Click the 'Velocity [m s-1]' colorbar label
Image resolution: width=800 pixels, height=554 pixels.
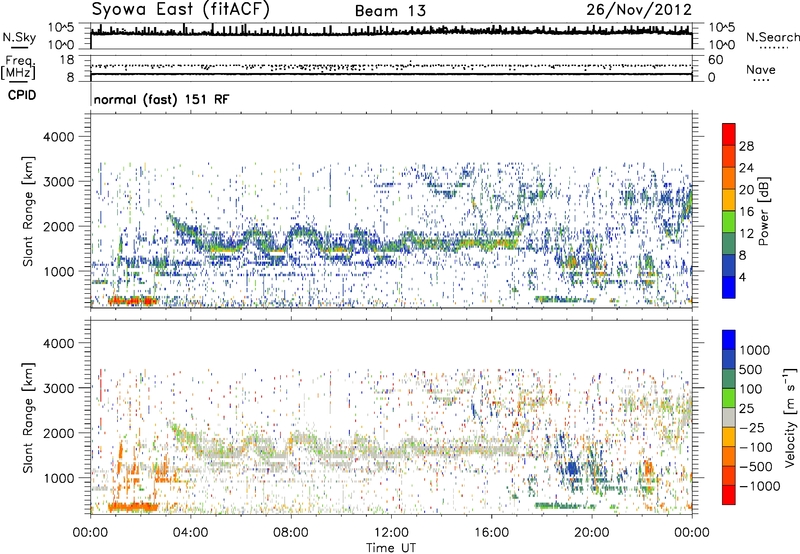[791, 417]
